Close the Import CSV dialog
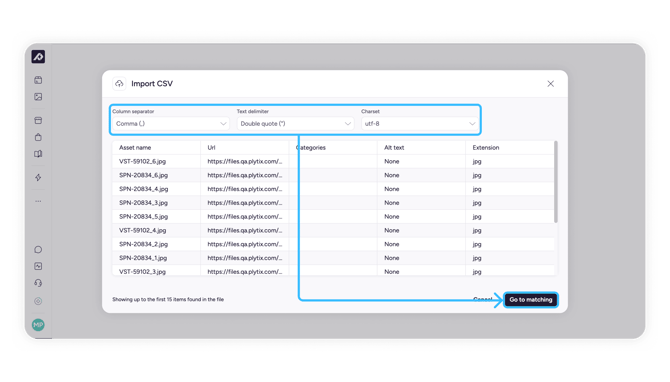This screenshot has width=670, height=382. [x=550, y=84]
